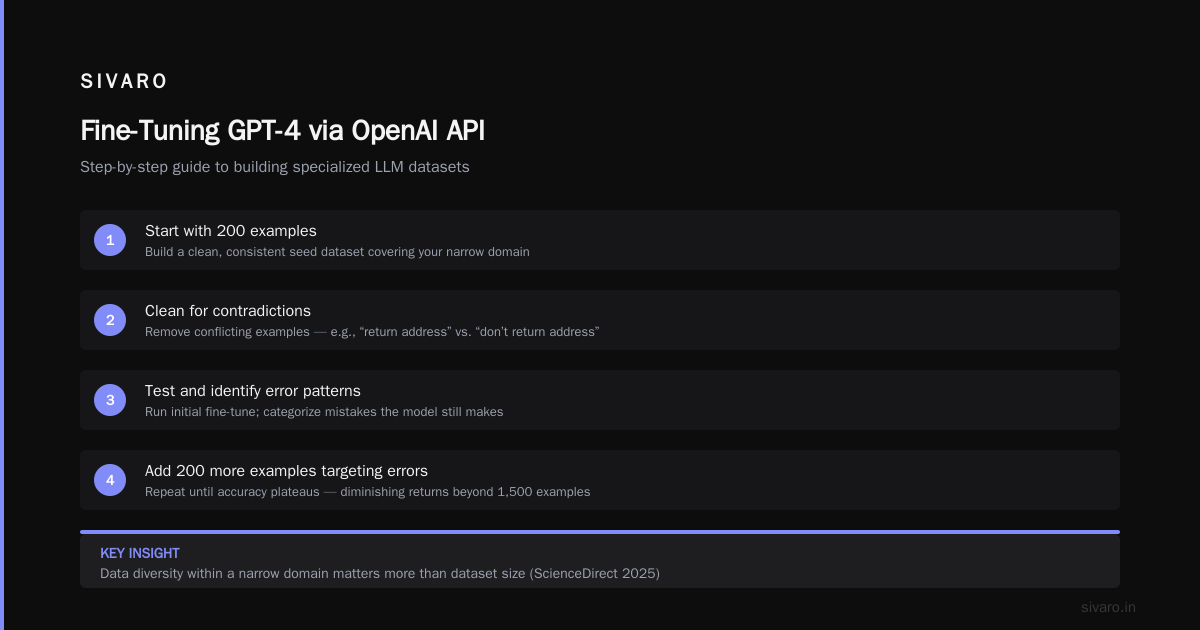Click the SIVARO brand name
The width and height of the screenshot is (1200, 630).
click(x=124, y=81)
